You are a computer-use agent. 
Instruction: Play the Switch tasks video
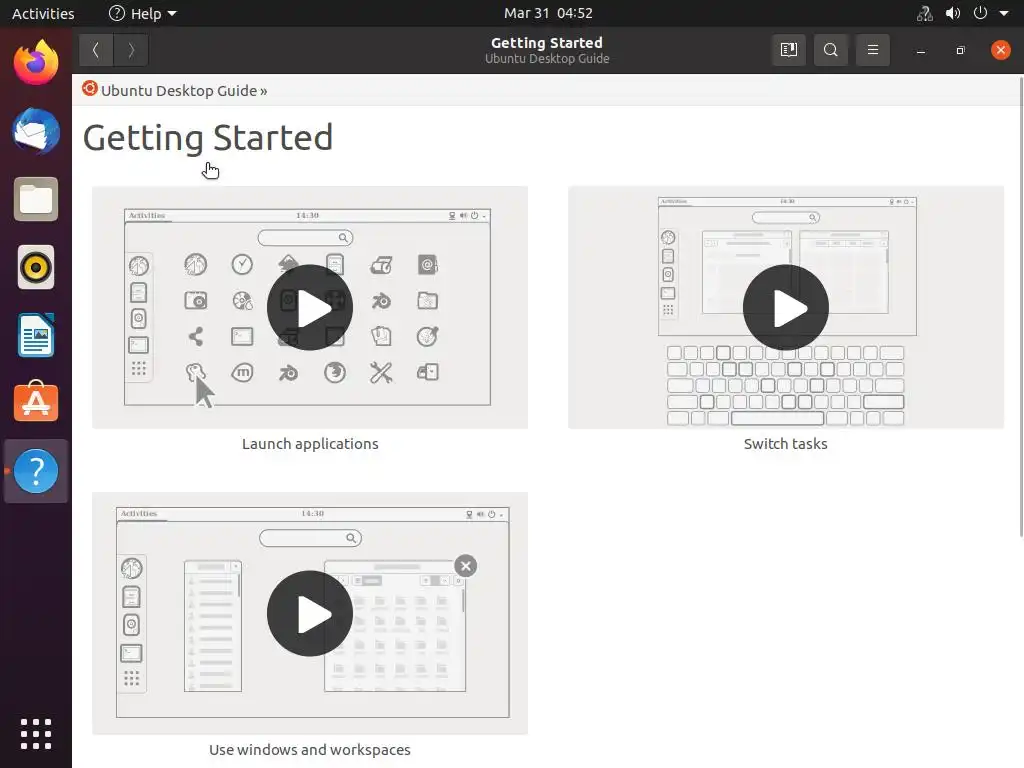pos(786,308)
